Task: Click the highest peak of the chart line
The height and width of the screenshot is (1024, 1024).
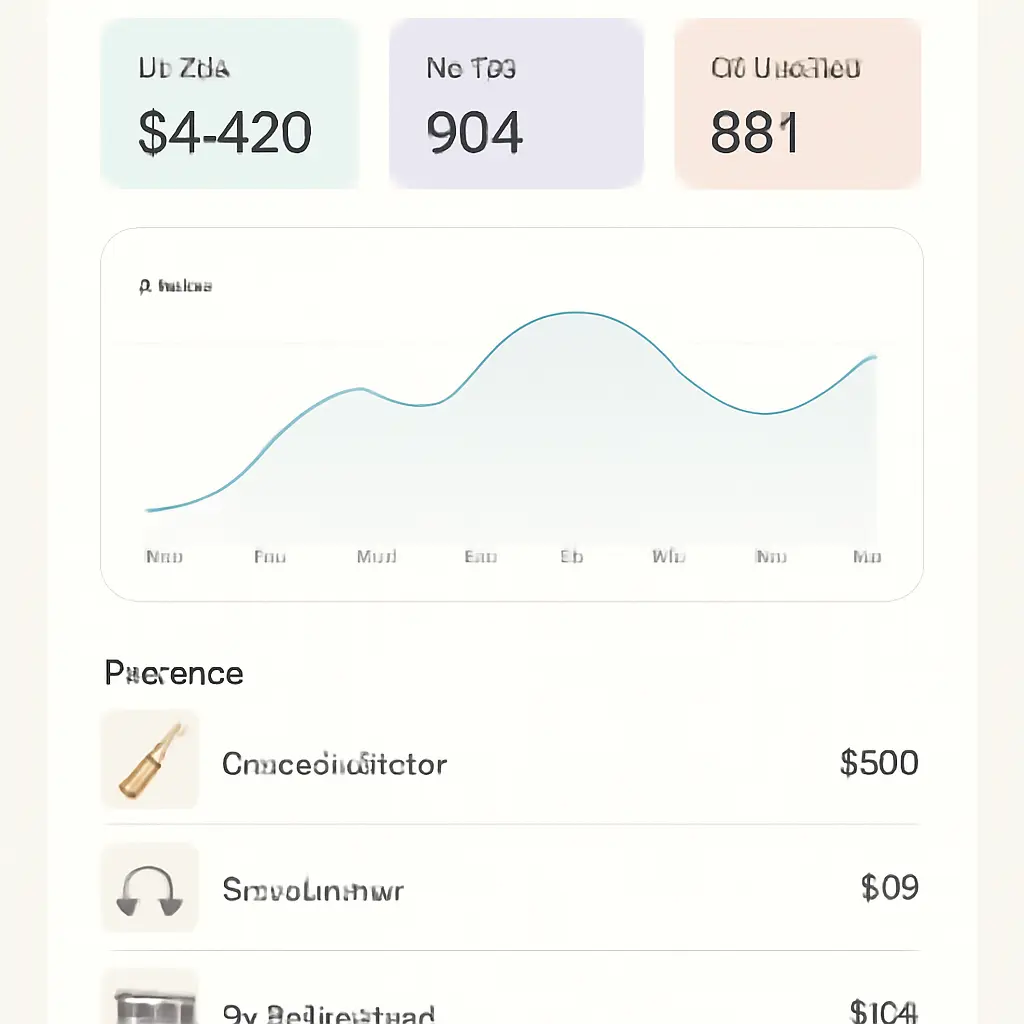Action: click(x=575, y=313)
